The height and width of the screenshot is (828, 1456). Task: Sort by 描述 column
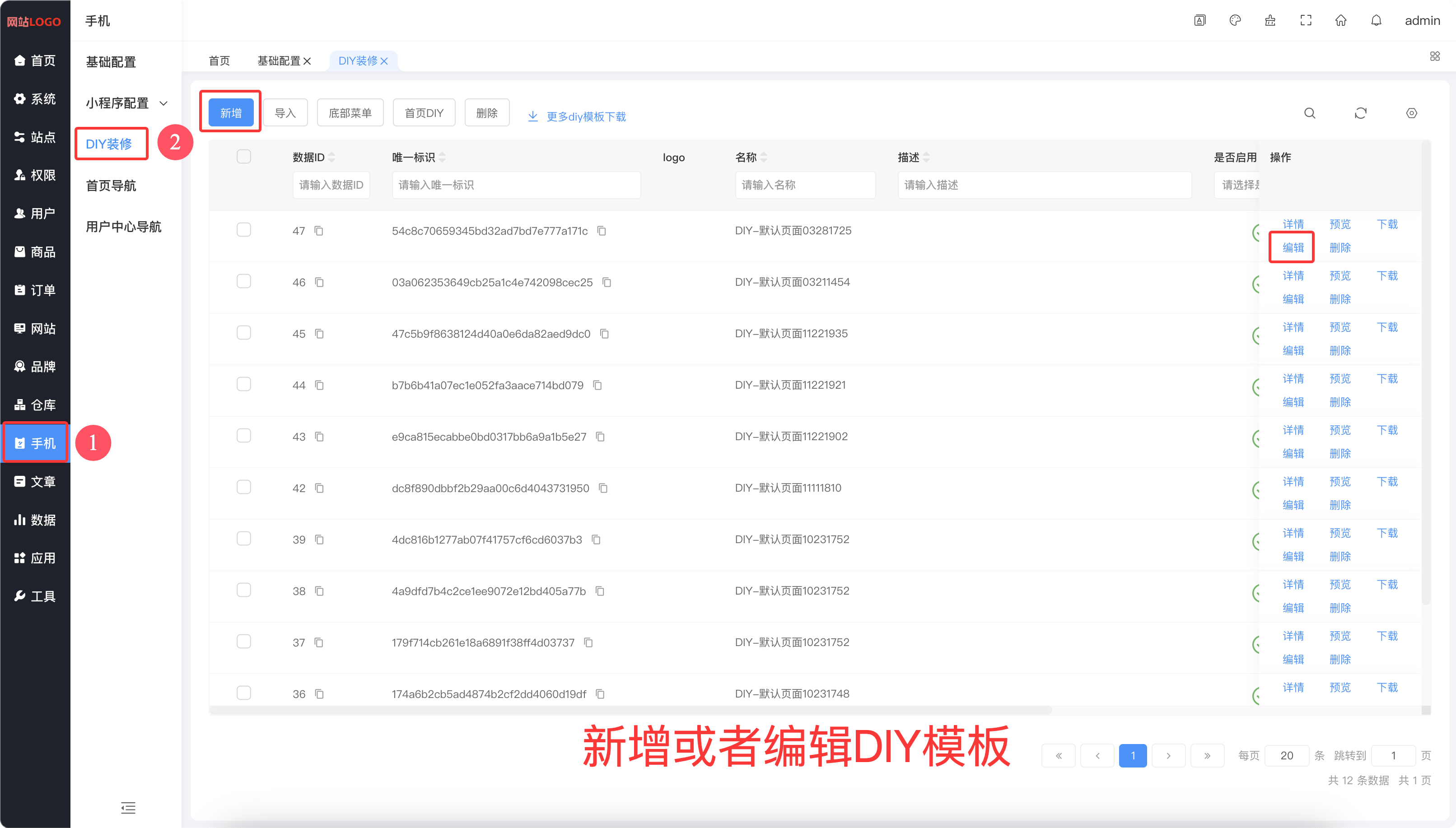point(926,158)
